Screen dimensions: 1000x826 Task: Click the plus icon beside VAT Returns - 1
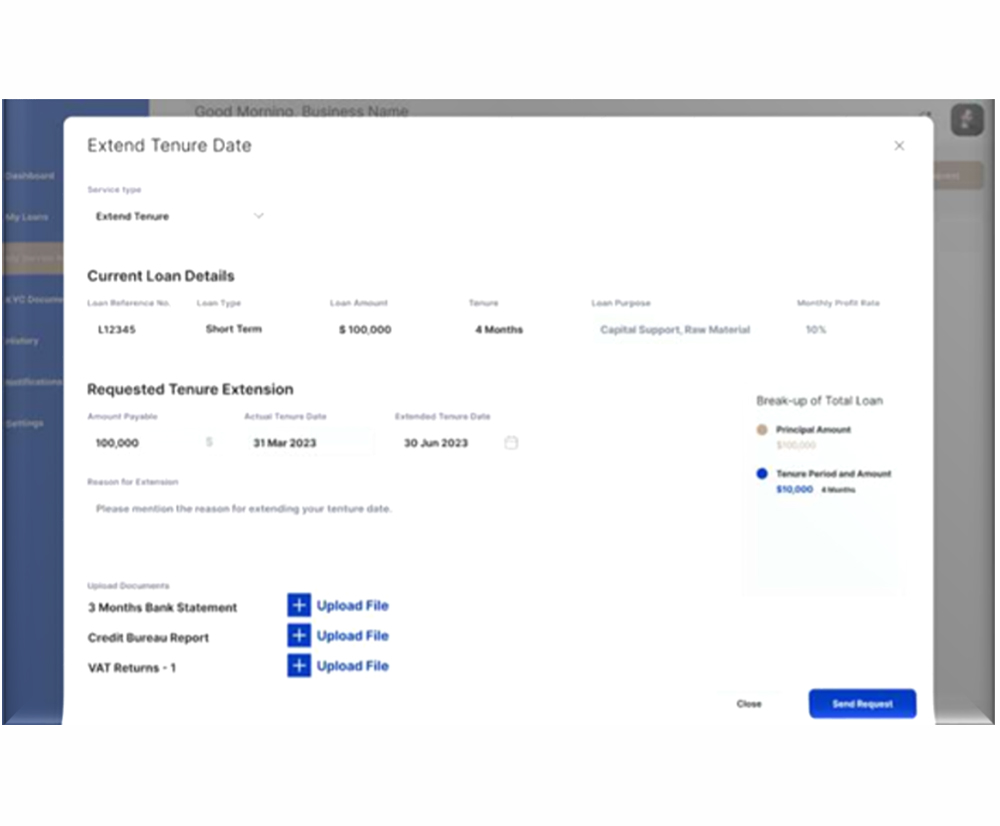pos(299,666)
